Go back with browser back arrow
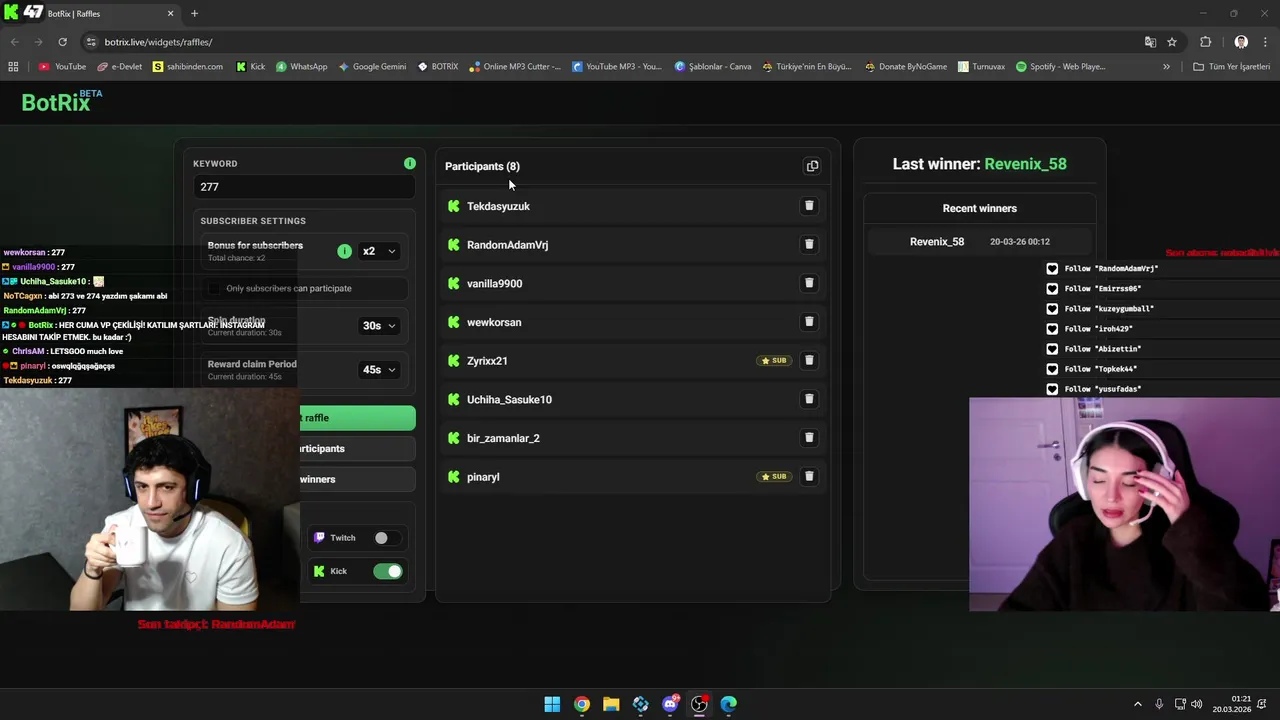The height and width of the screenshot is (720, 1280). pos(14,42)
